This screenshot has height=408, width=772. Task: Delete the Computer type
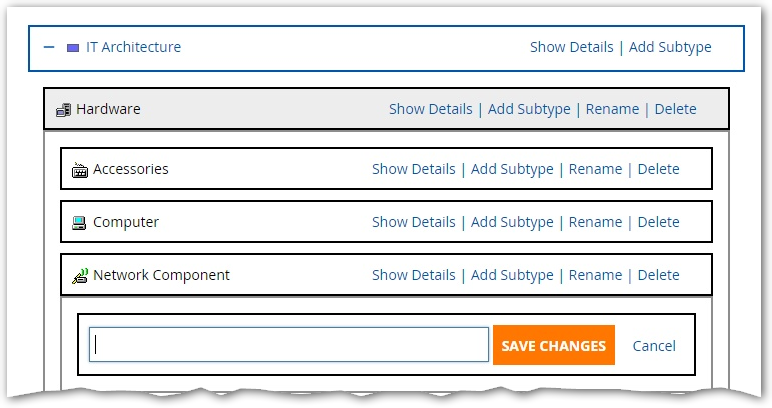coord(658,222)
